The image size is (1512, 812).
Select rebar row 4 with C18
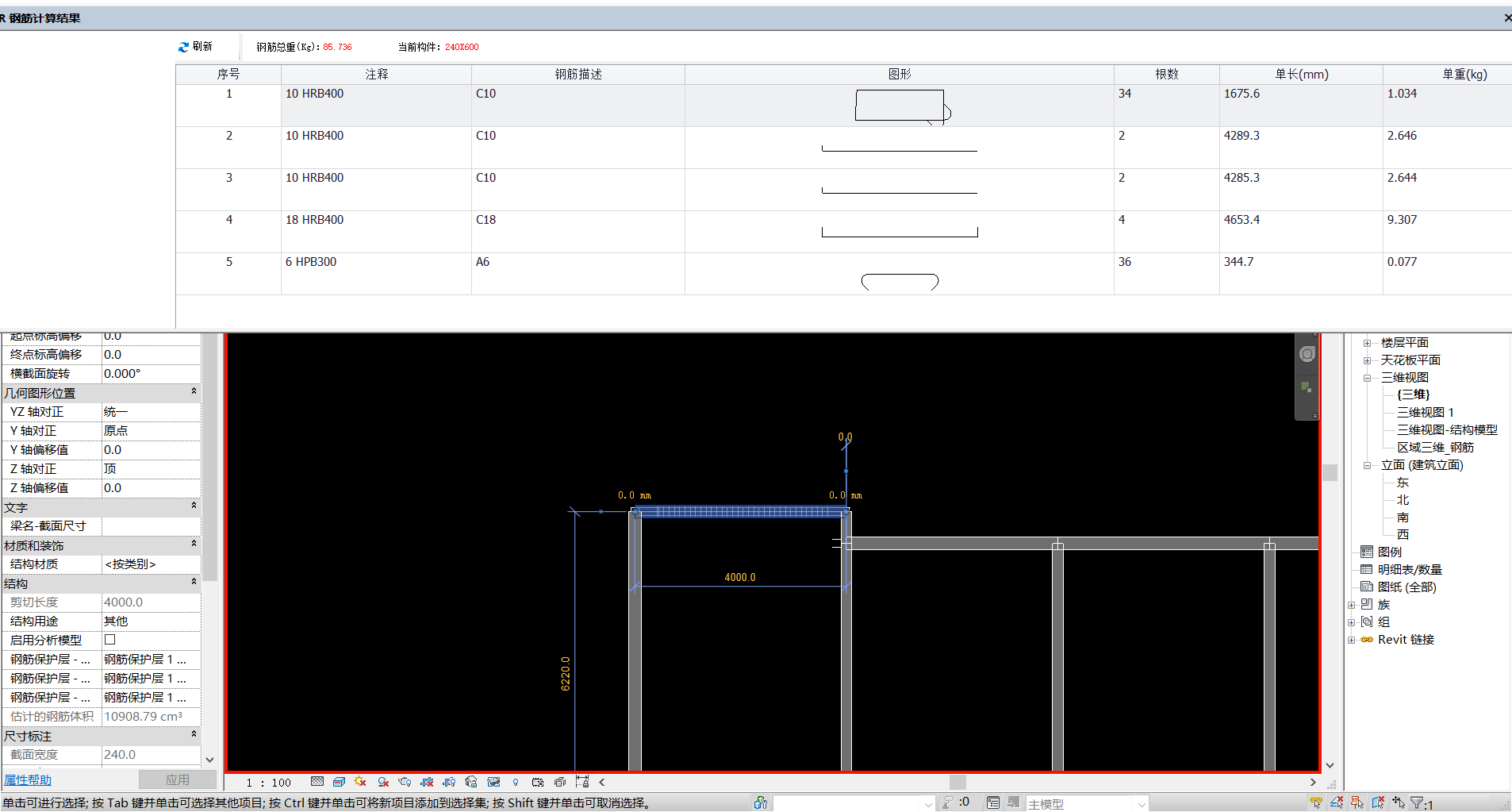843,232
